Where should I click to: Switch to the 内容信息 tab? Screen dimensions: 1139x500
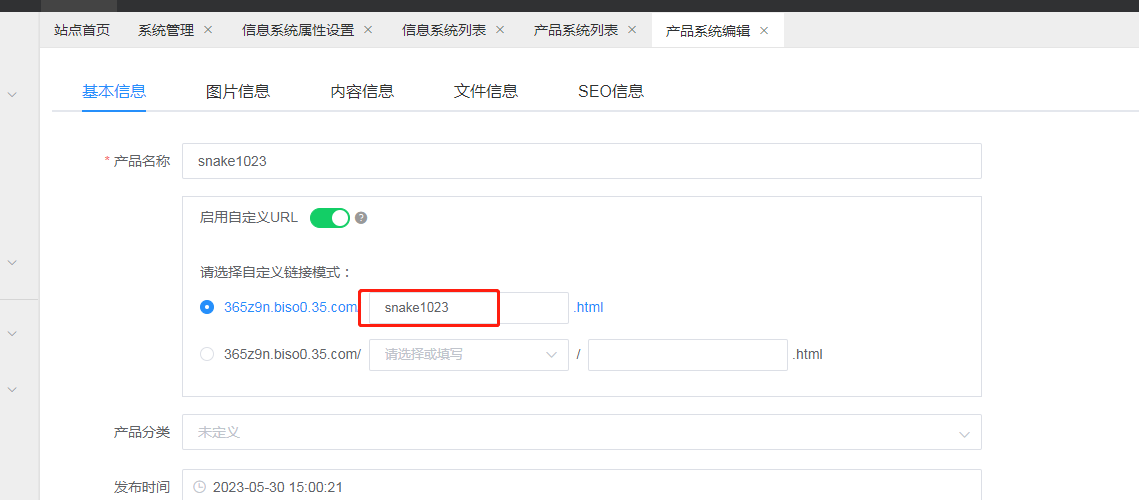point(362,91)
